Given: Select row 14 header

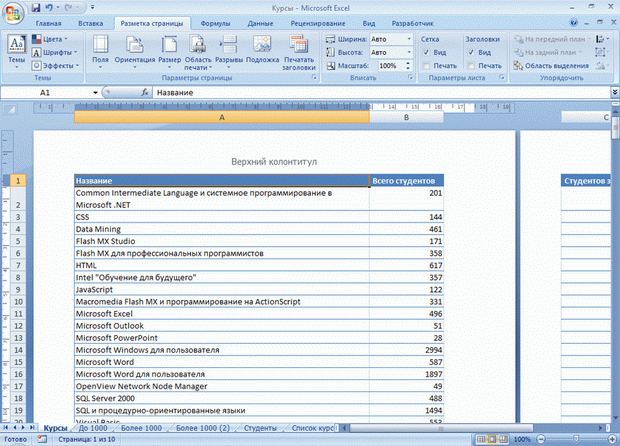Looking at the screenshot, I should 18,350.
